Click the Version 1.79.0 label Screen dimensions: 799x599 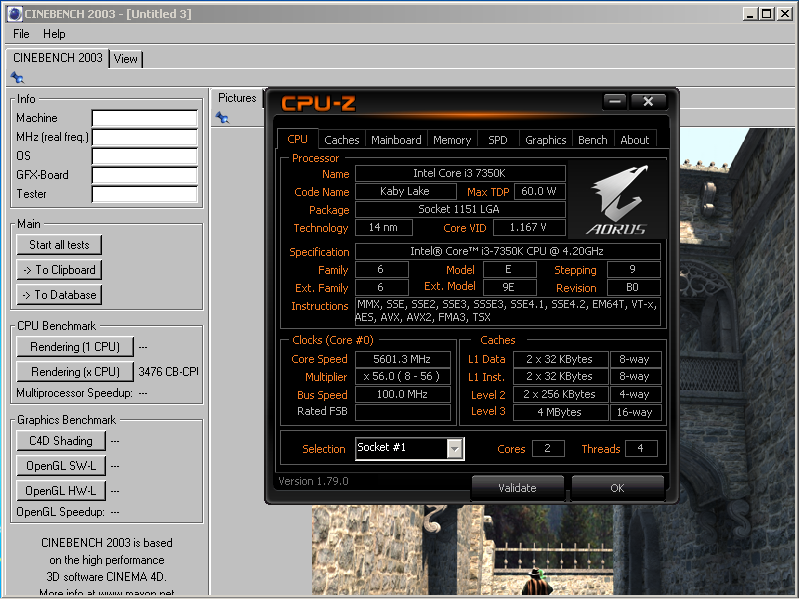point(313,481)
